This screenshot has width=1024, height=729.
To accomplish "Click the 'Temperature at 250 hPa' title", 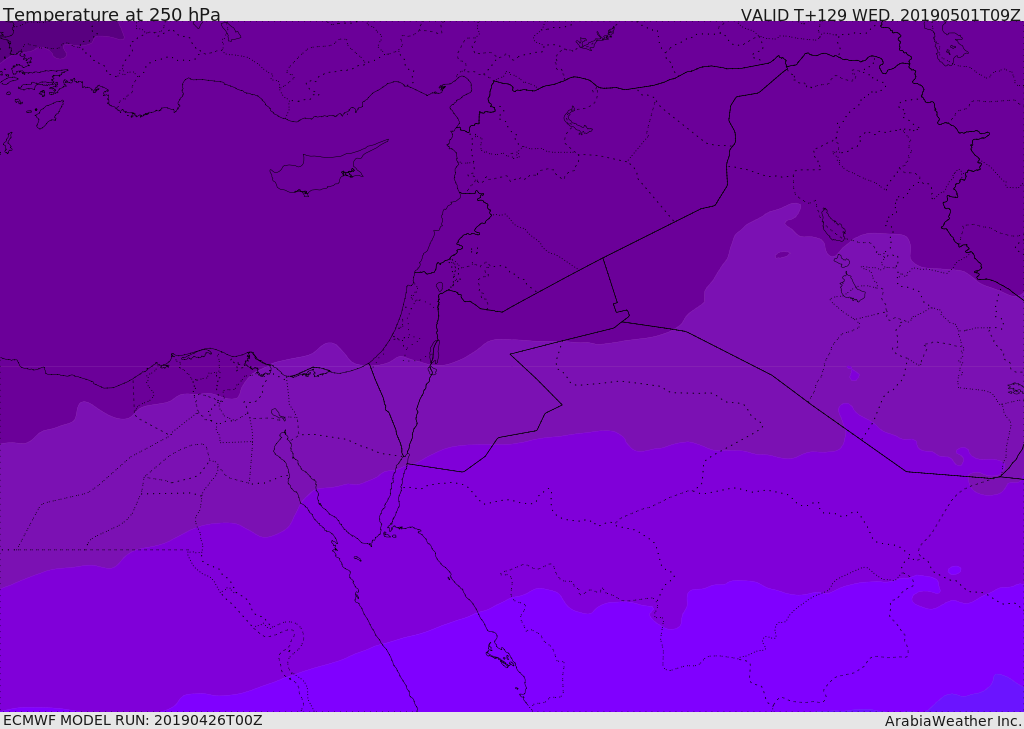I will tap(112, 14).
